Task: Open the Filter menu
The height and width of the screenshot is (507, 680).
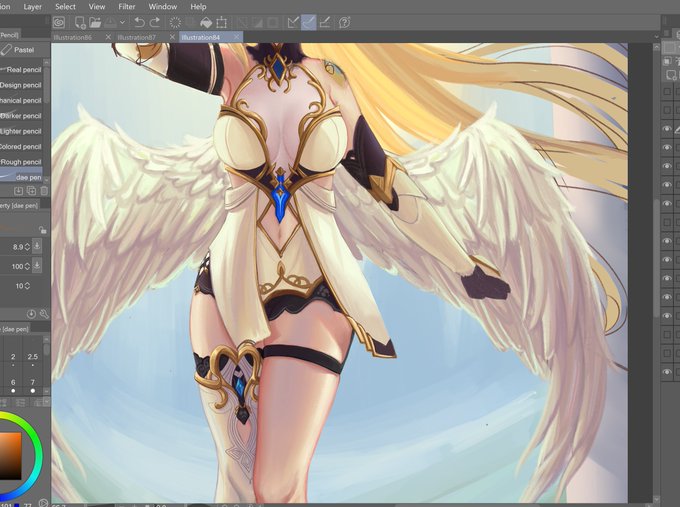Action: click(127, 7)
